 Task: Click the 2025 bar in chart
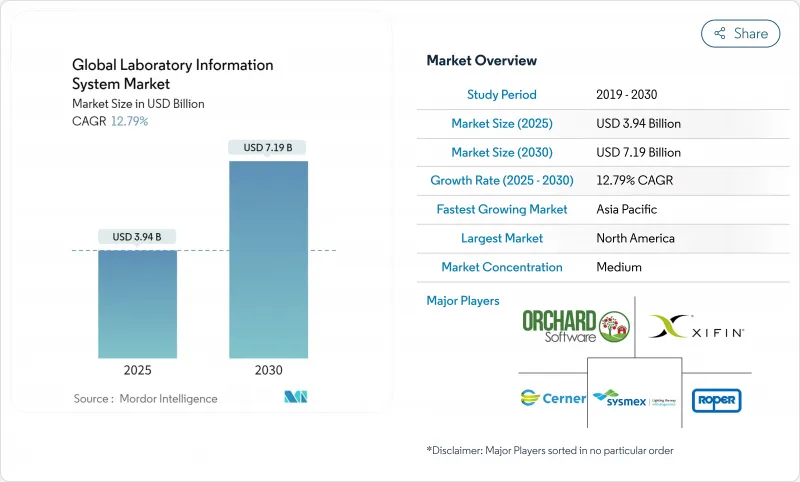point(137,304)
